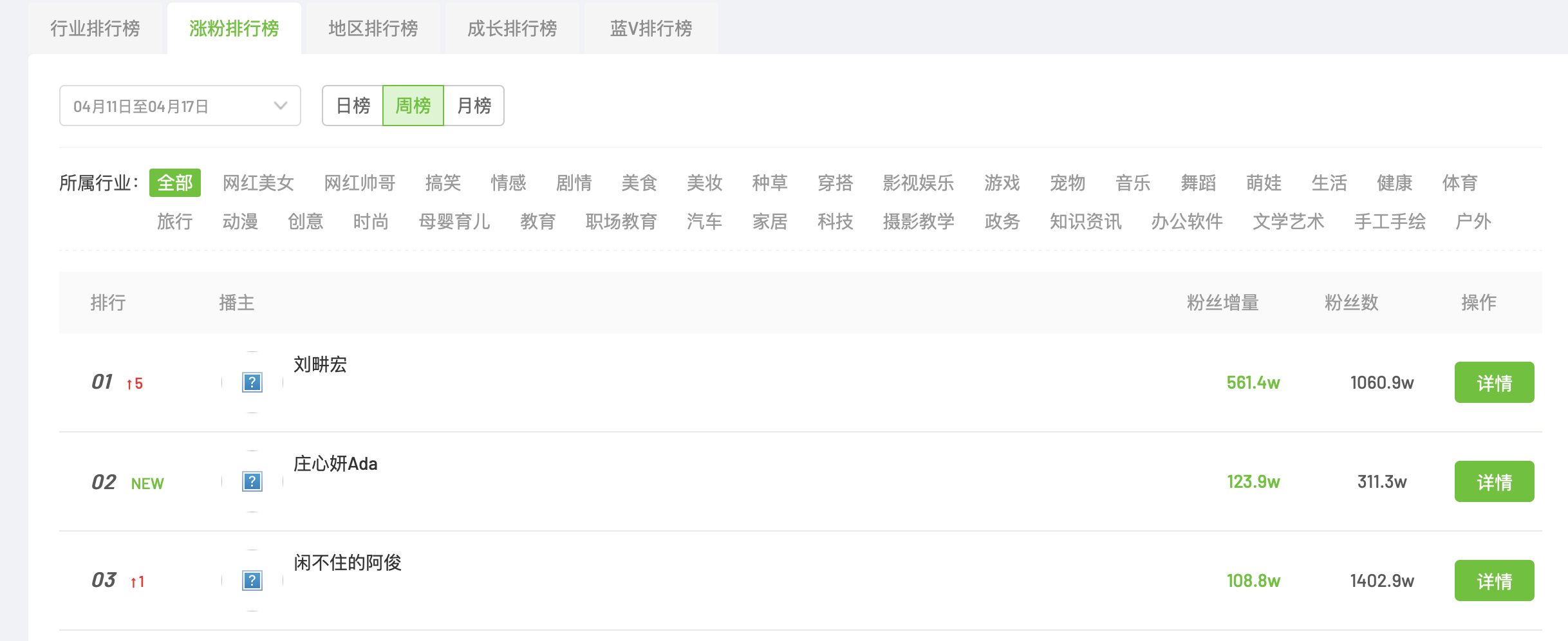Select the 周榜 weekly ranking option
Image resolution: width=1568 pixels, height=641 pixels.
click(x=413, y=106)
